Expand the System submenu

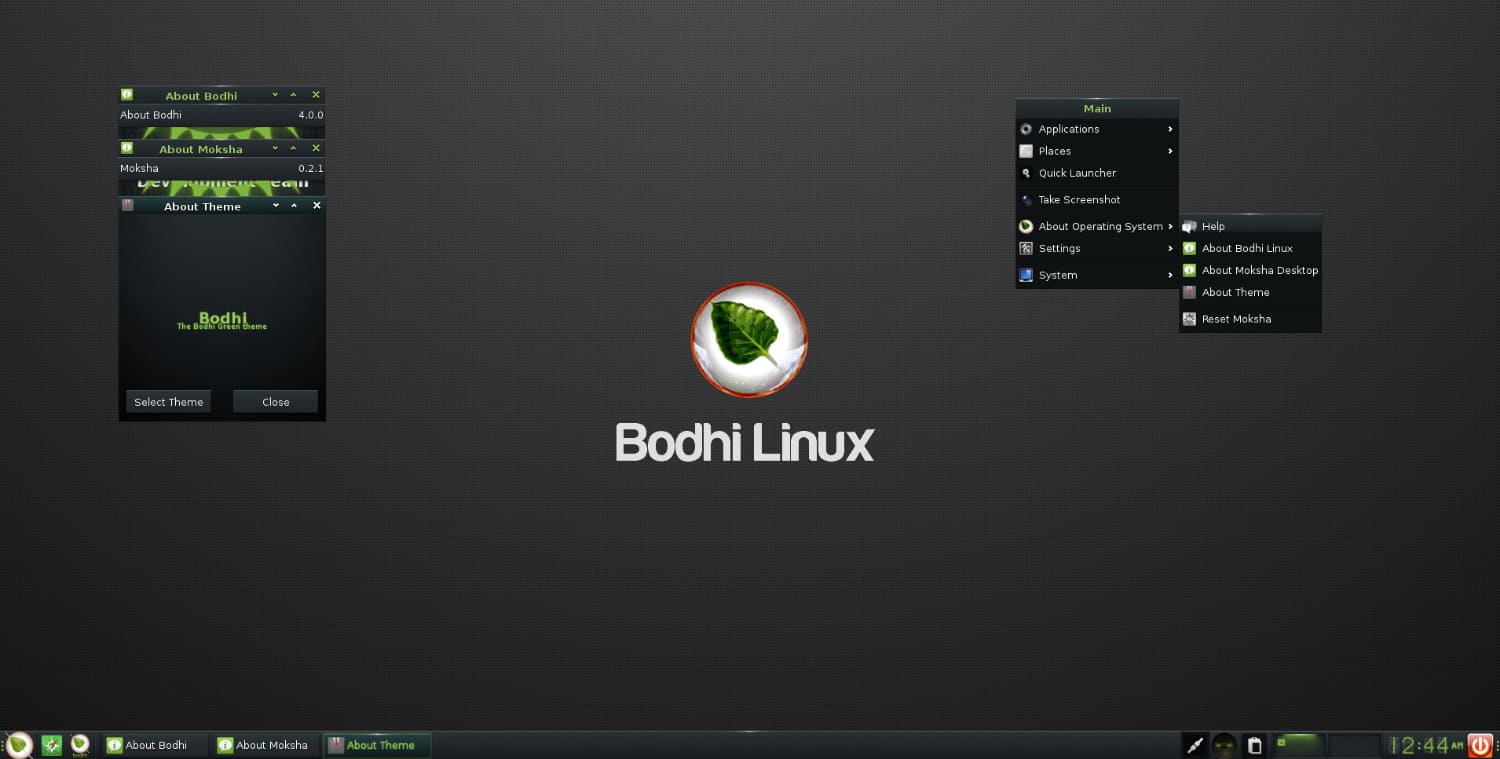(1096, 275)
